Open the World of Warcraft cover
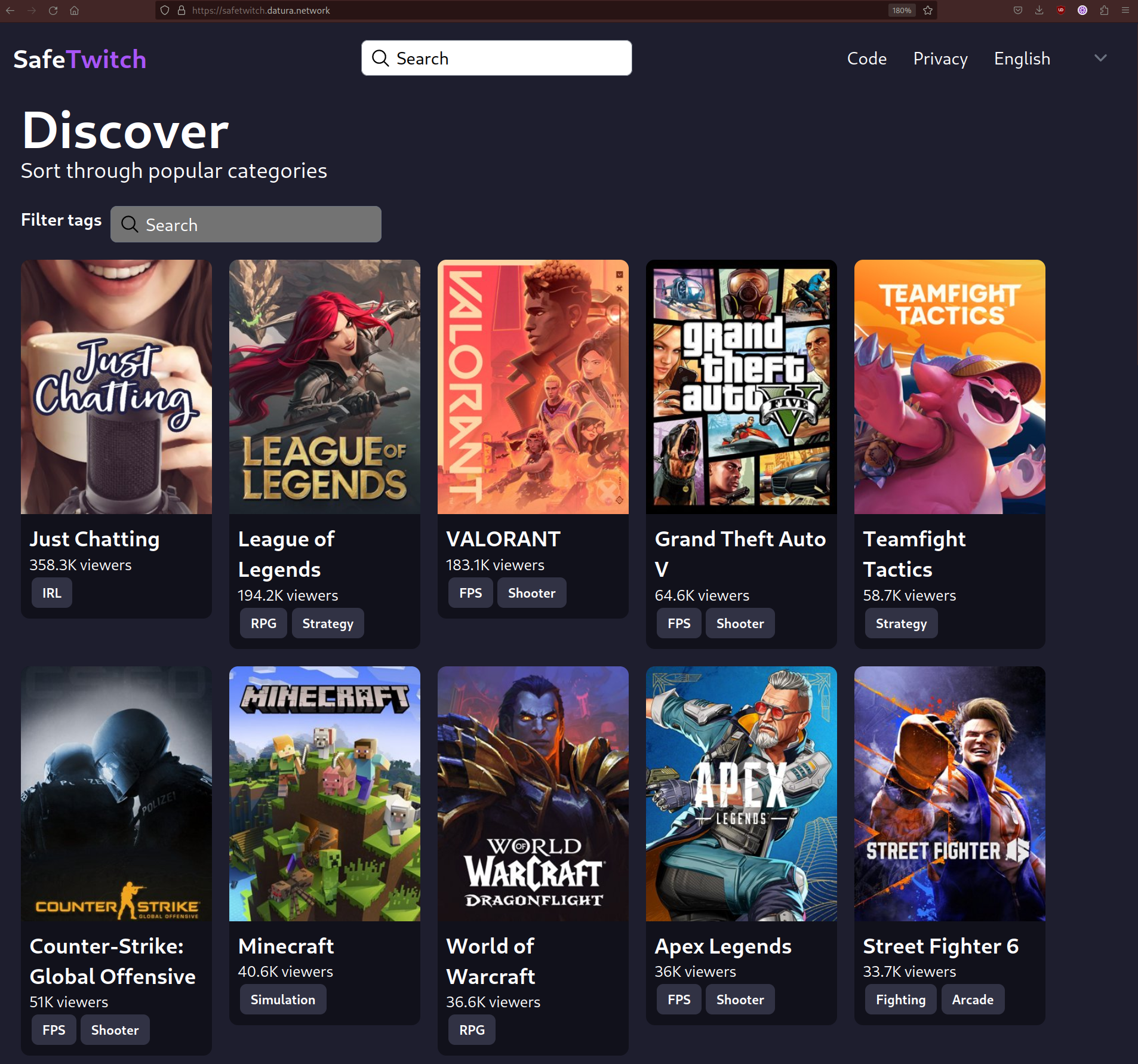This screenshot has width=1138, height=1064. pos(533,794)
